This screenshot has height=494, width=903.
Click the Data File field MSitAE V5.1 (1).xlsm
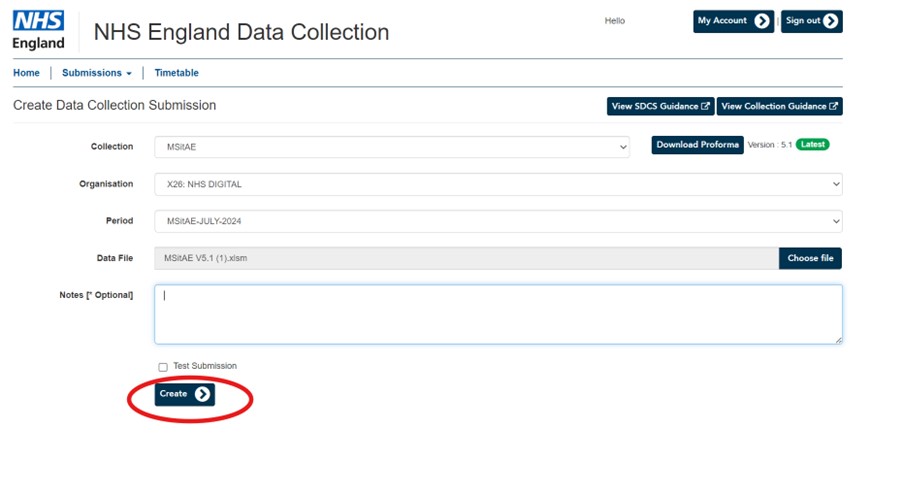[466, 259]
